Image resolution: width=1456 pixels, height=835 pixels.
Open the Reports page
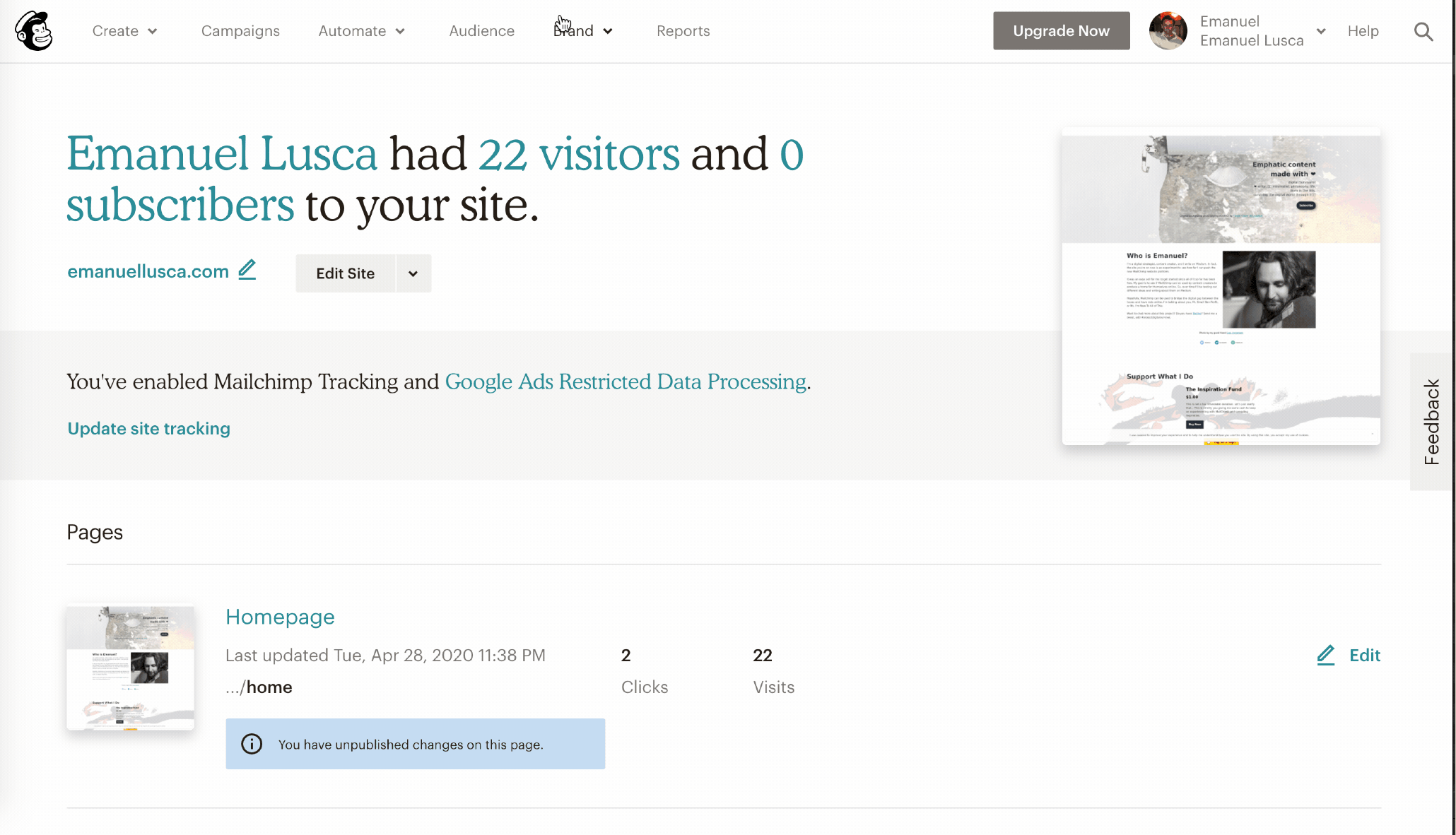point(683,31)
